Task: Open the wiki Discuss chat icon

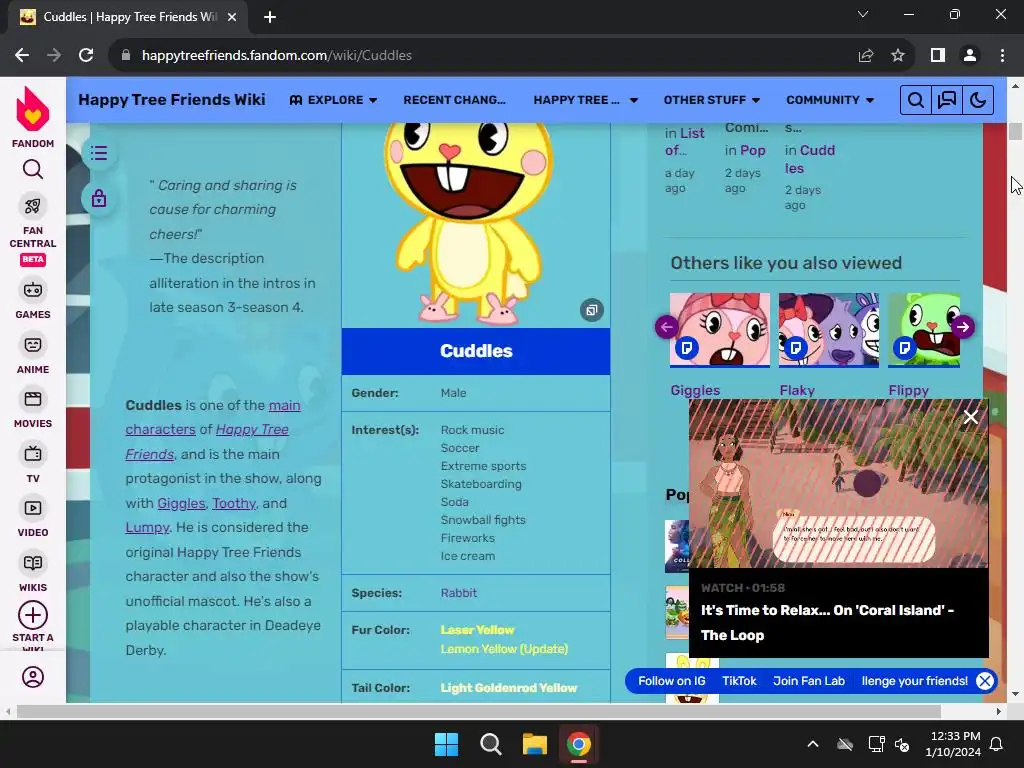Action: pyautogui.click(x=947, y=100)
